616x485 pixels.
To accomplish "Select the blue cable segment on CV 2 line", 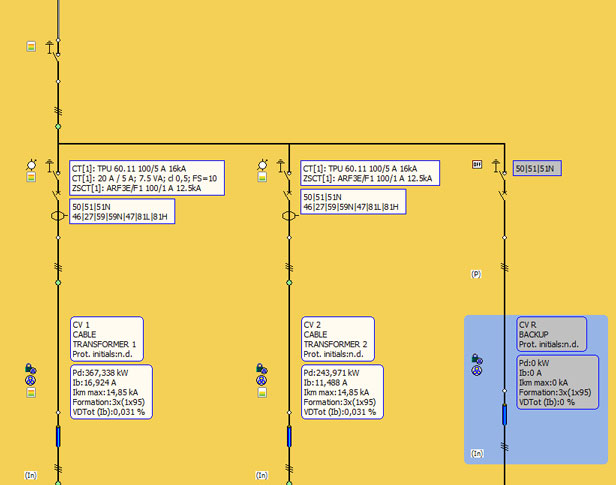I will point(289,436).
